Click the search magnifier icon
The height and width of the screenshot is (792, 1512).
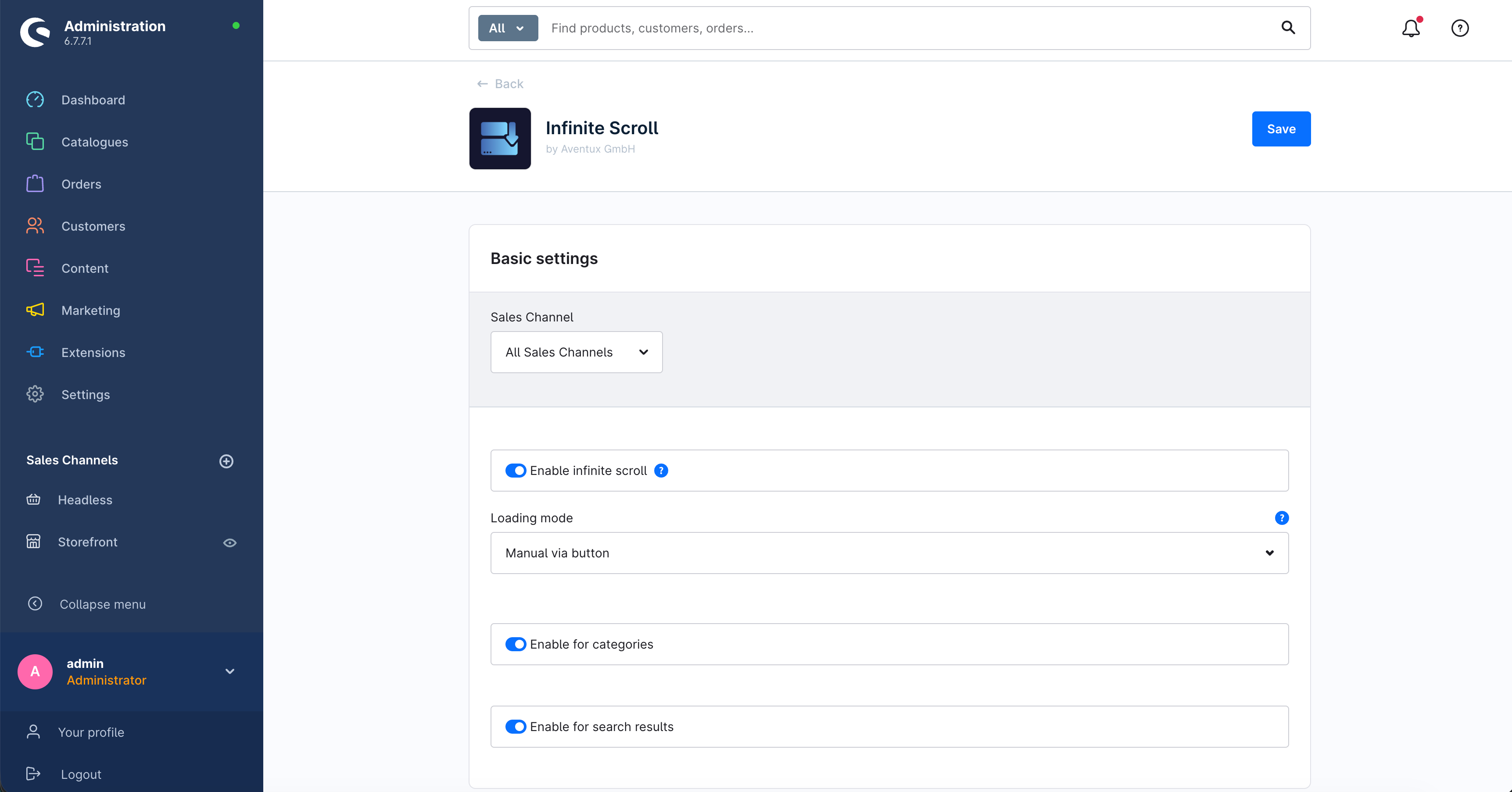1288,28
